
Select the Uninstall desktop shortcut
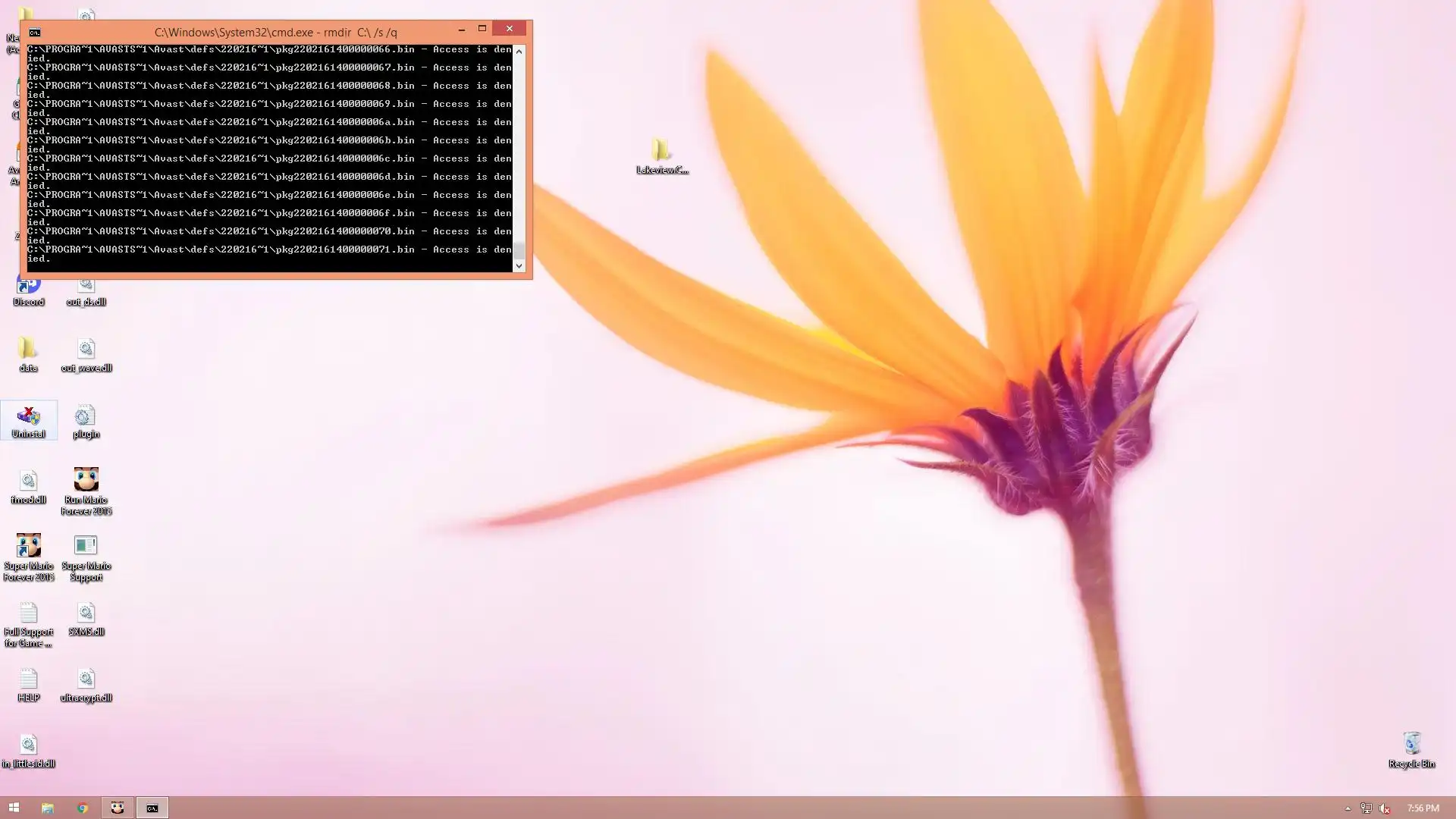point(29,418)
